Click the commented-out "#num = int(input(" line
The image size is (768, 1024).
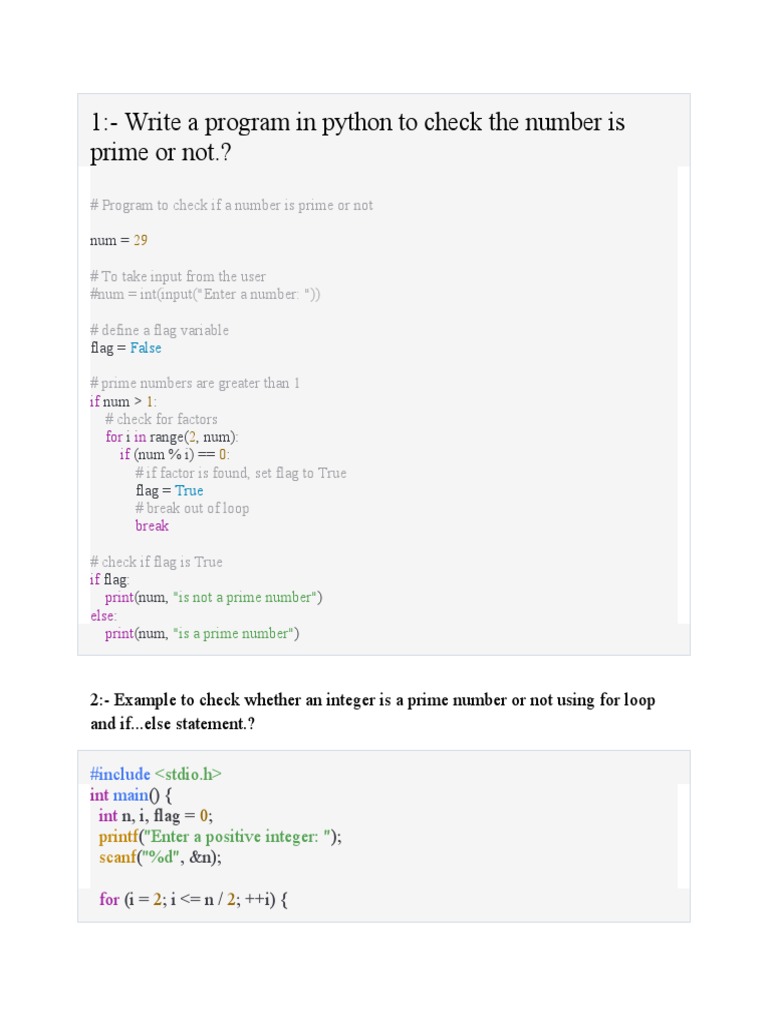pyautogui.click(x=205, y=294)
